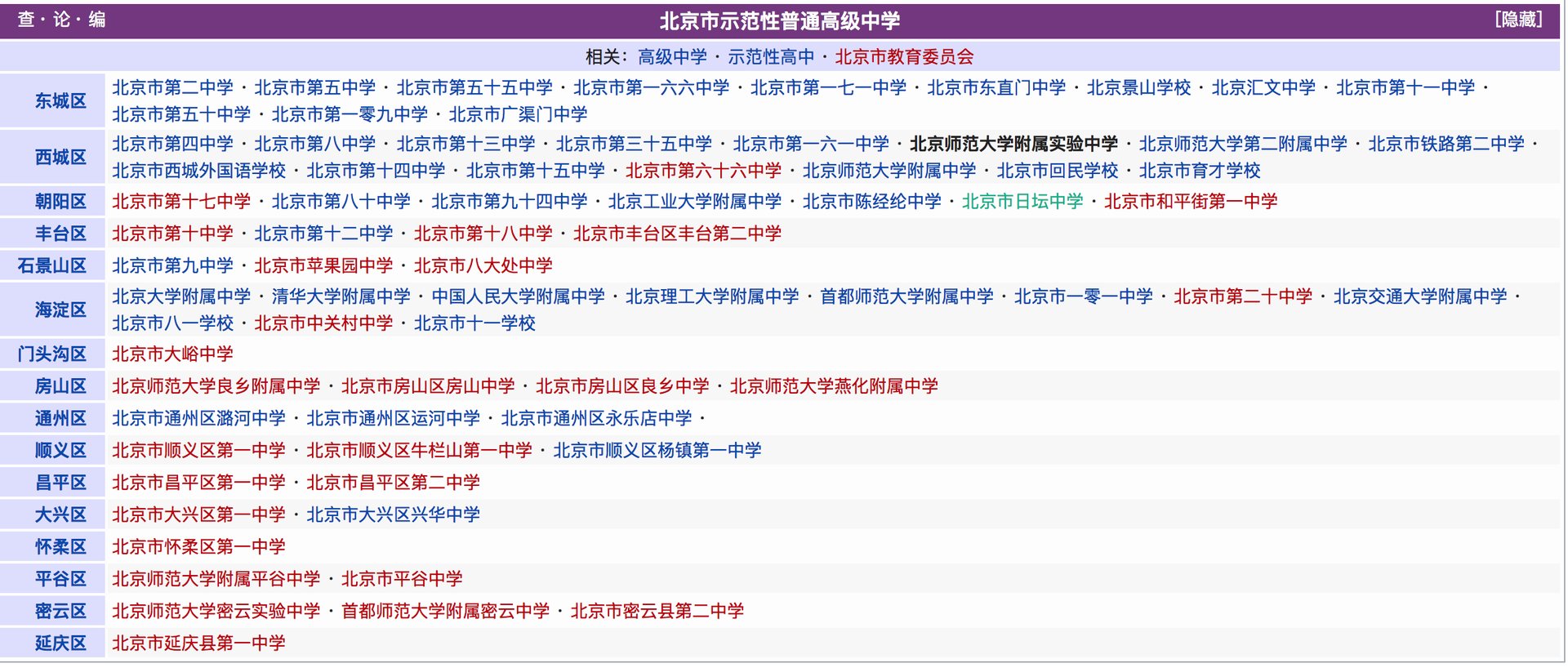Open the 大兴区 district link

[x=60, y=515]
